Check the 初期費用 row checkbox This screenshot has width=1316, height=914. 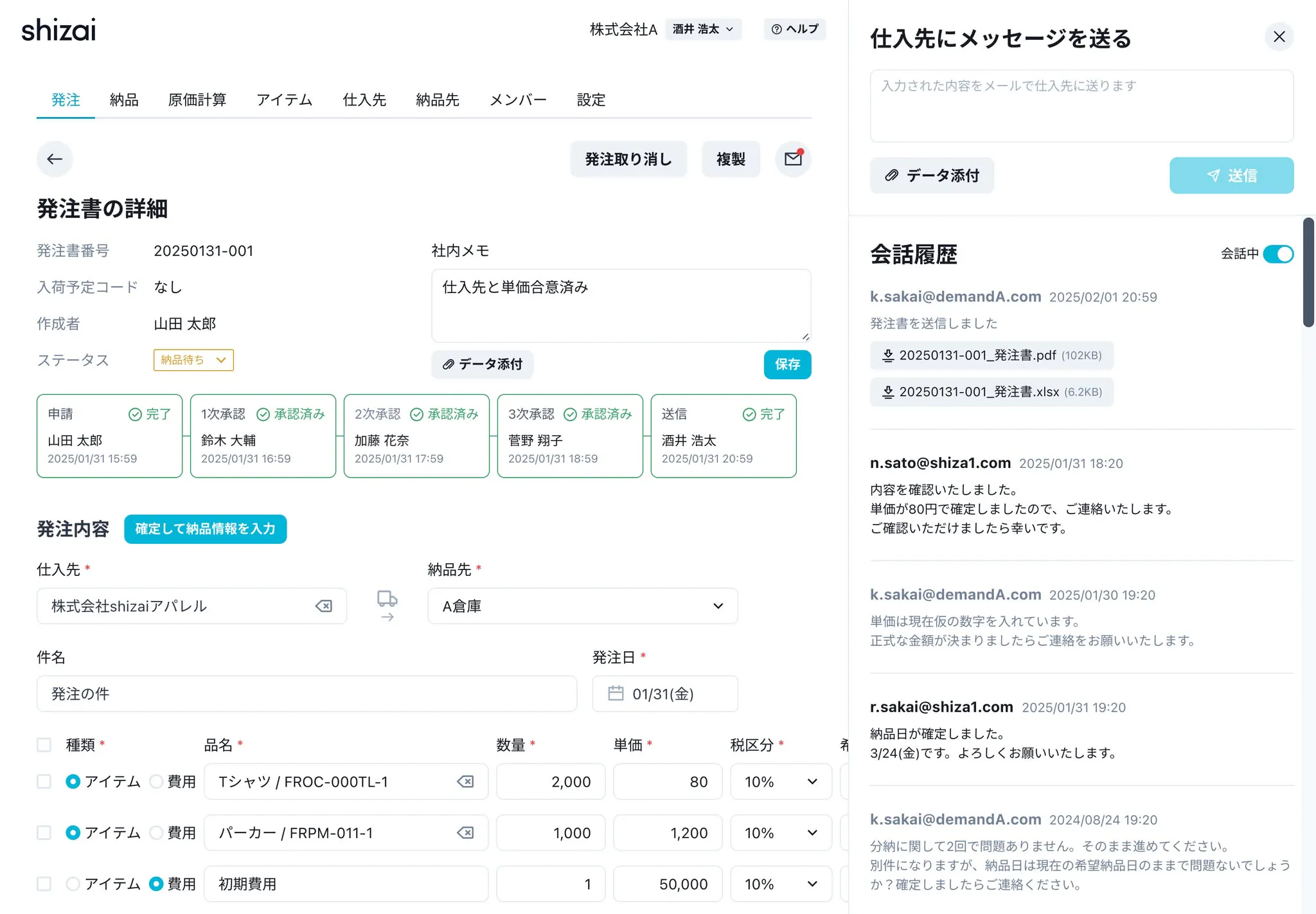coord(44,884)
